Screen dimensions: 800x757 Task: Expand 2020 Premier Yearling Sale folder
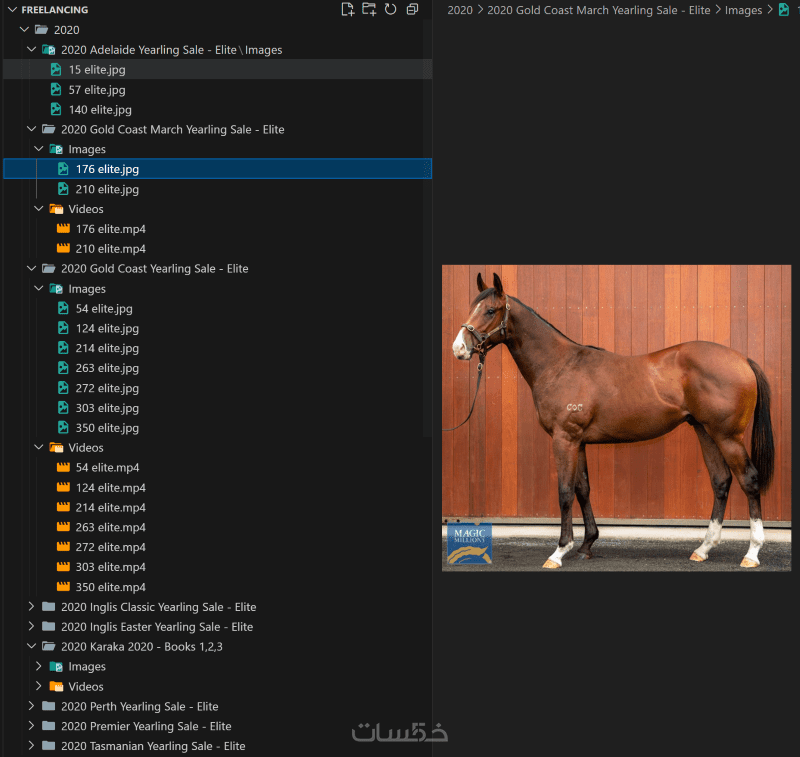pos(31,726)
